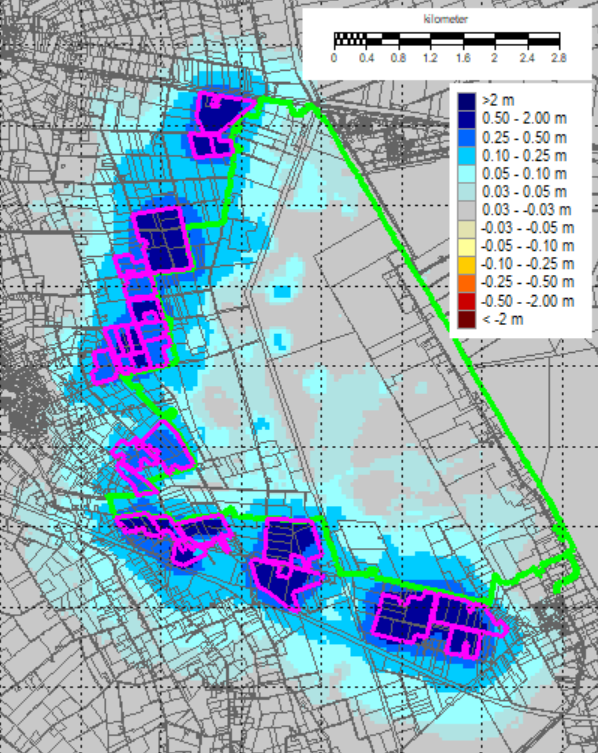Click the 0.03 - -0.03 m gray swatch
The image size is (598, 753).
pyautogui.click(x=466, y=210)
